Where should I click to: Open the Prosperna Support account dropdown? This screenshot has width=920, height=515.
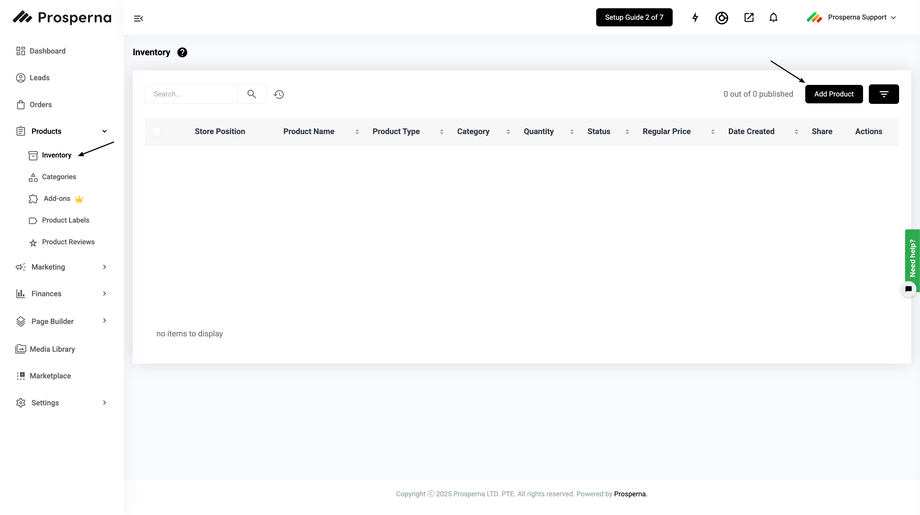coord(851,18)
